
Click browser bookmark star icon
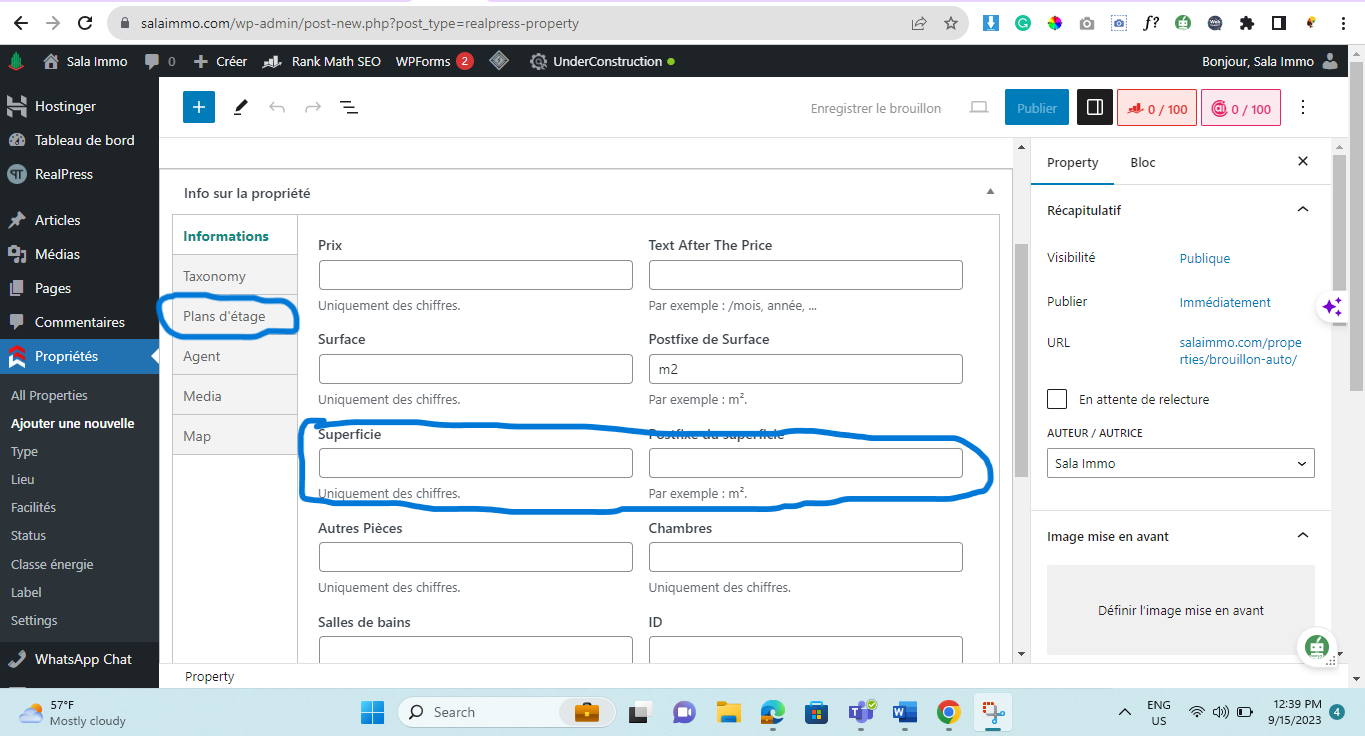point(950,23)
